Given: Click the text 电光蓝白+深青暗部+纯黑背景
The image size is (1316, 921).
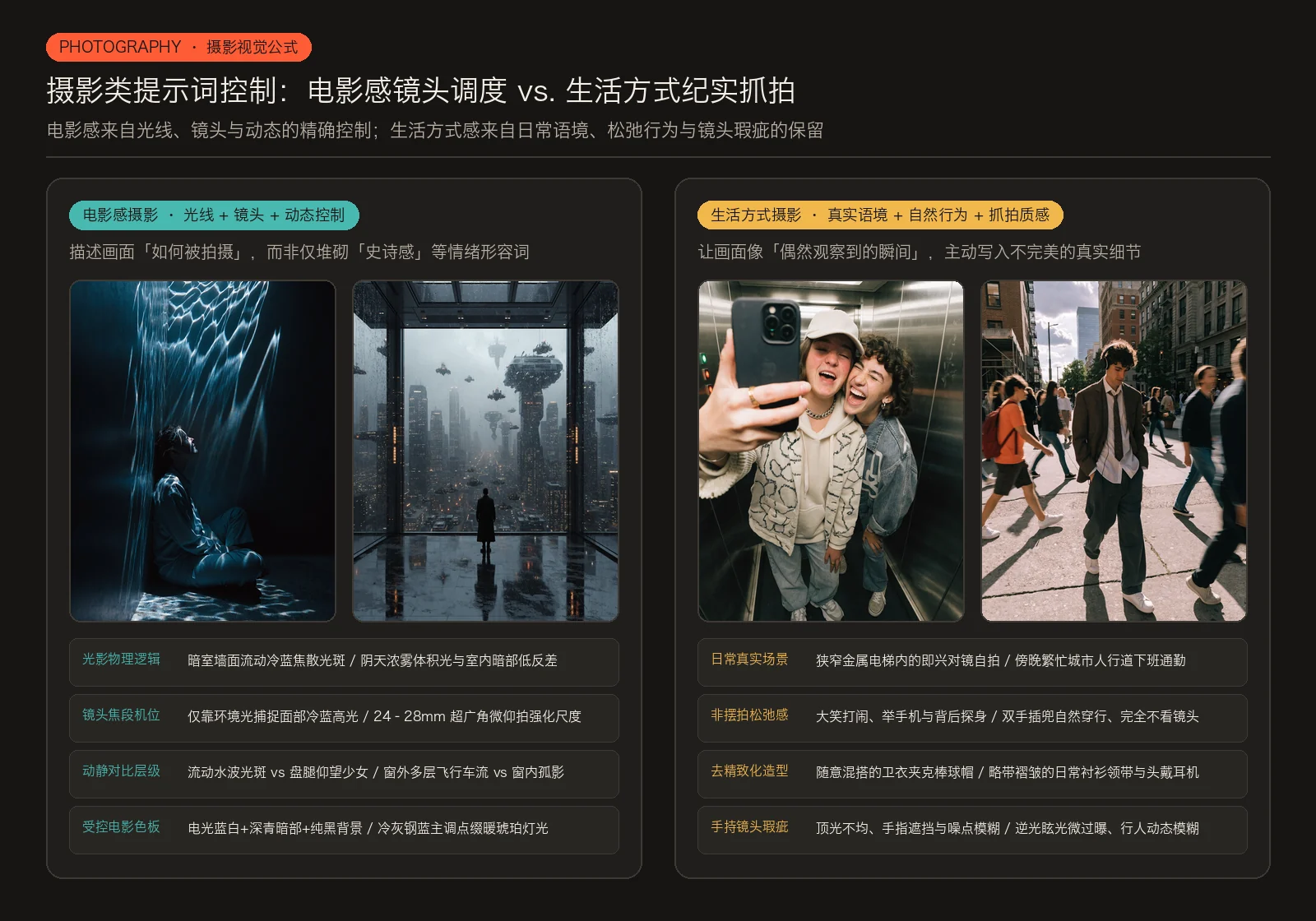Looking at the screenshot, I should pyautogui.click(x=275, y=828).
